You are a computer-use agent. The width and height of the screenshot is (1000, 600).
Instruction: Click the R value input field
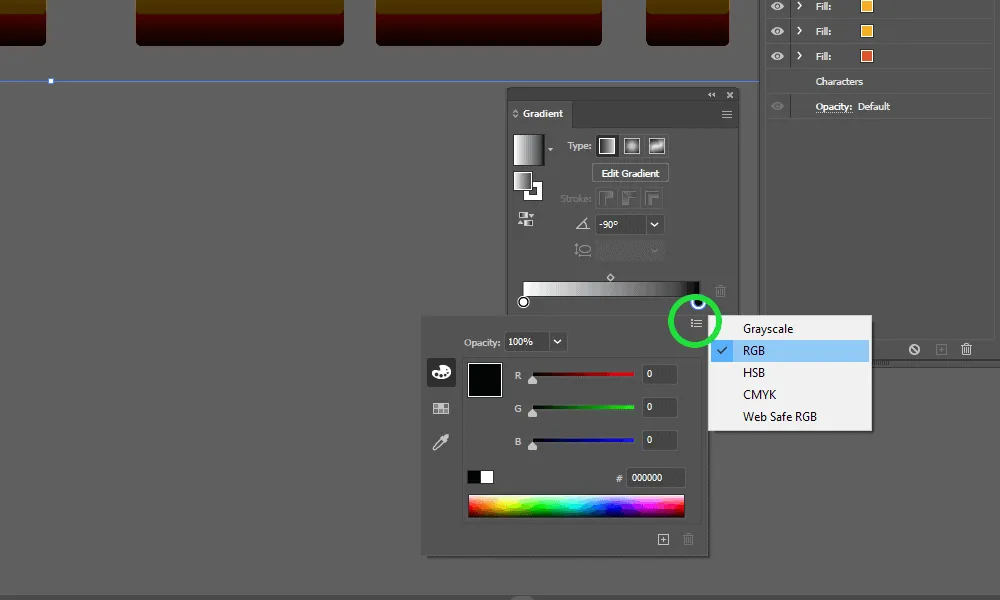(x=659, y=374)
